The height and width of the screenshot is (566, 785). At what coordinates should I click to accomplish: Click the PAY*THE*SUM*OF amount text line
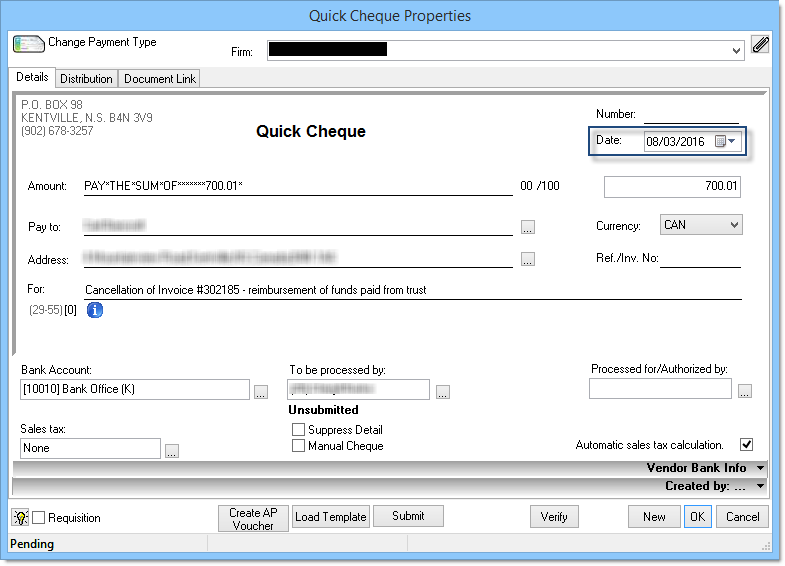(298, 186)
